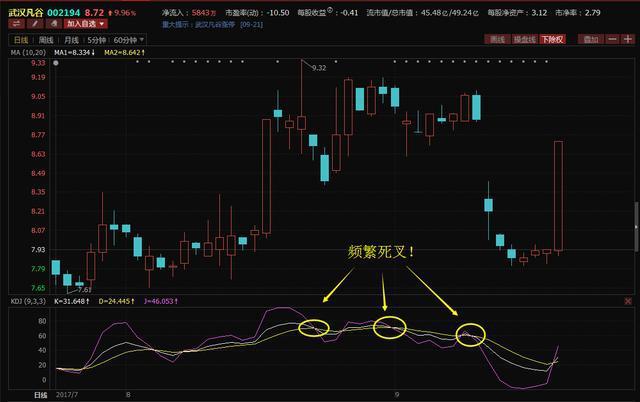Open the 加入自选 dropdown arrow
Screen dimensions: 640x402
tap(102, 24)
